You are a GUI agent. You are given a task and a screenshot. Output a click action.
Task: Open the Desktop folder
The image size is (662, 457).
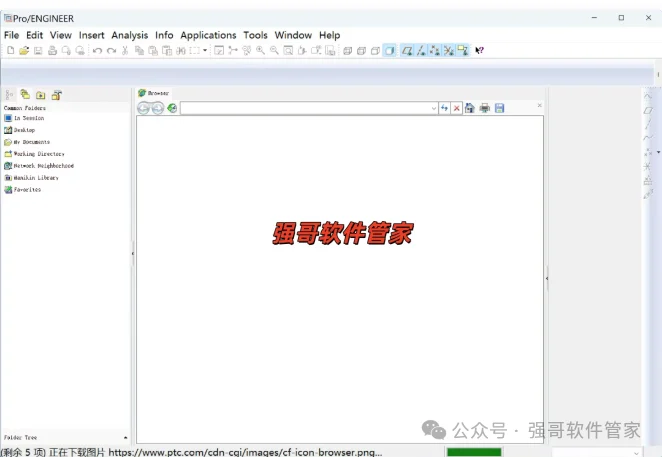[20, 130]
